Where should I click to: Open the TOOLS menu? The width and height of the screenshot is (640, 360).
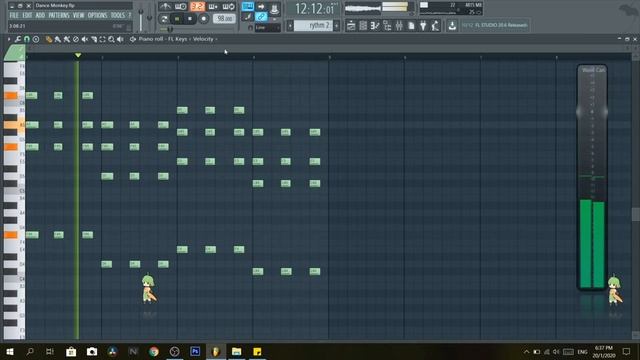pos(118,16)
